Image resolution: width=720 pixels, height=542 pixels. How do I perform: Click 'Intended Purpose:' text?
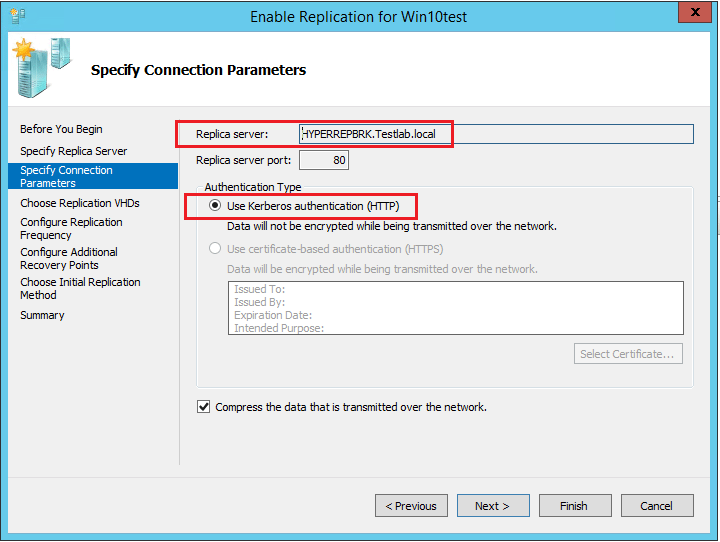pyautogui.click(x=279, y=328)
